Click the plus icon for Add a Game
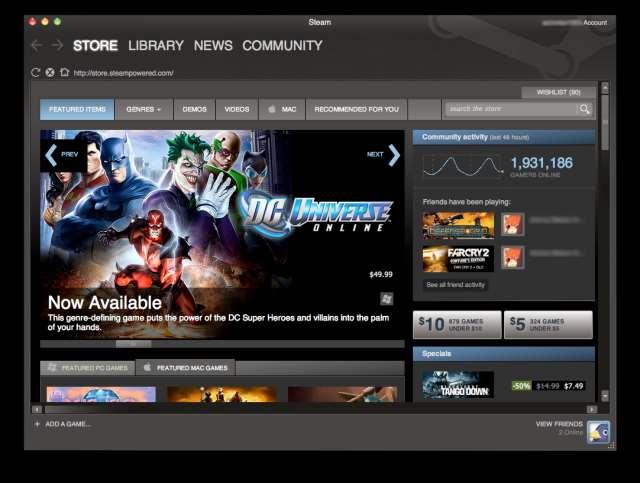The height and width of the screenshot is (483, 640). click(37, 424)
